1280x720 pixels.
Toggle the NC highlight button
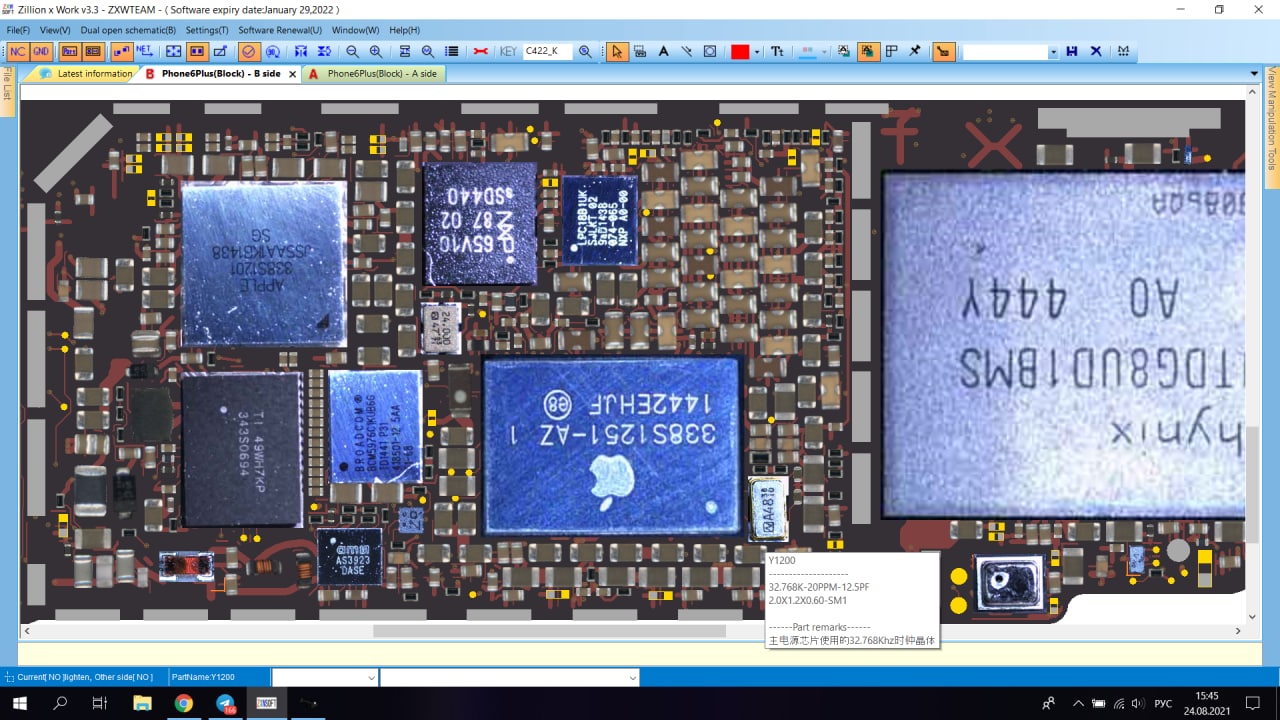point(18,51)
